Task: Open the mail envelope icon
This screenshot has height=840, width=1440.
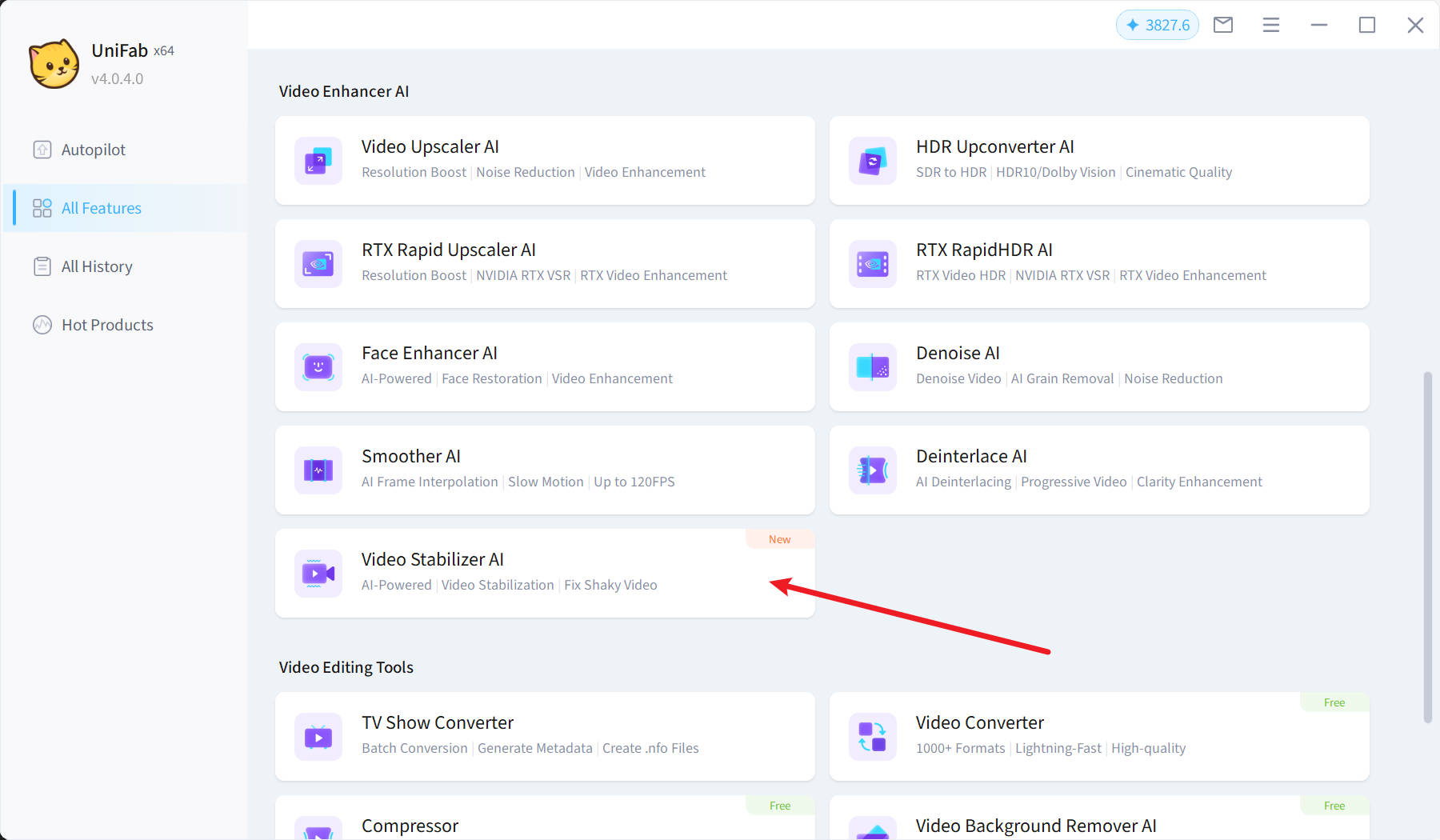Action: 1222,25
